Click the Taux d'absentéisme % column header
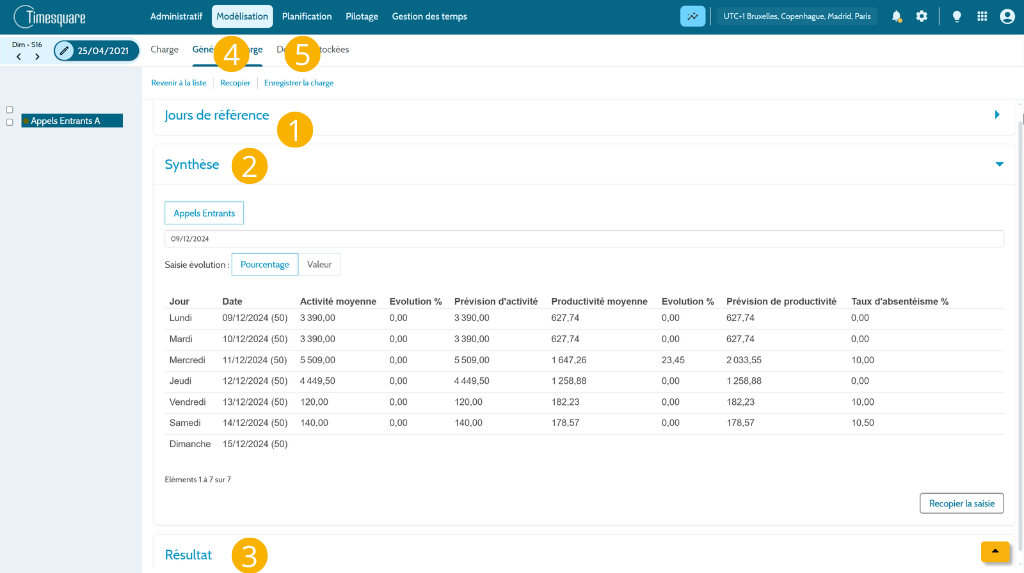The image size is (1024, 573). [x=900, y=301]
